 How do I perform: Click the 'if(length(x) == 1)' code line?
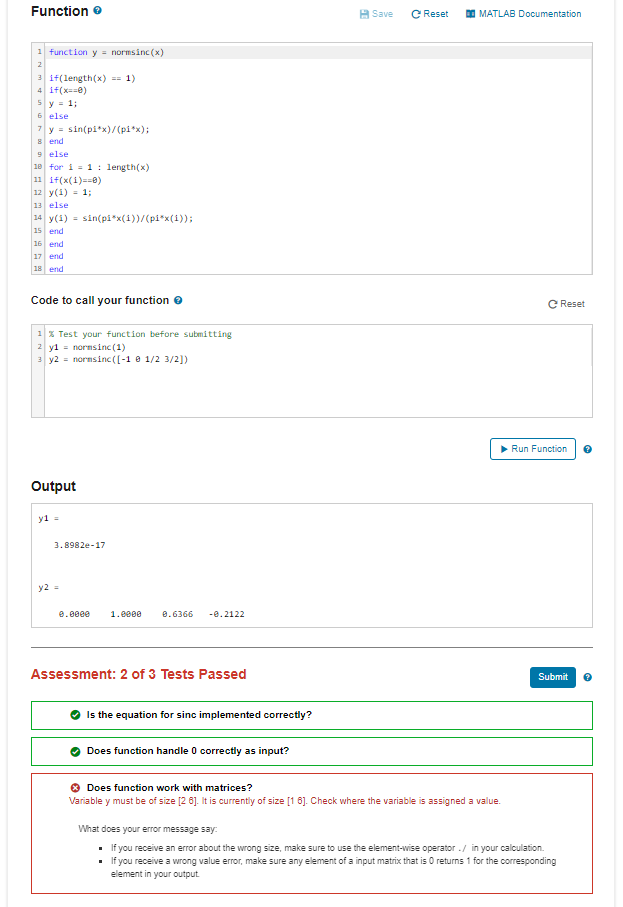click(x=92, y=78)
